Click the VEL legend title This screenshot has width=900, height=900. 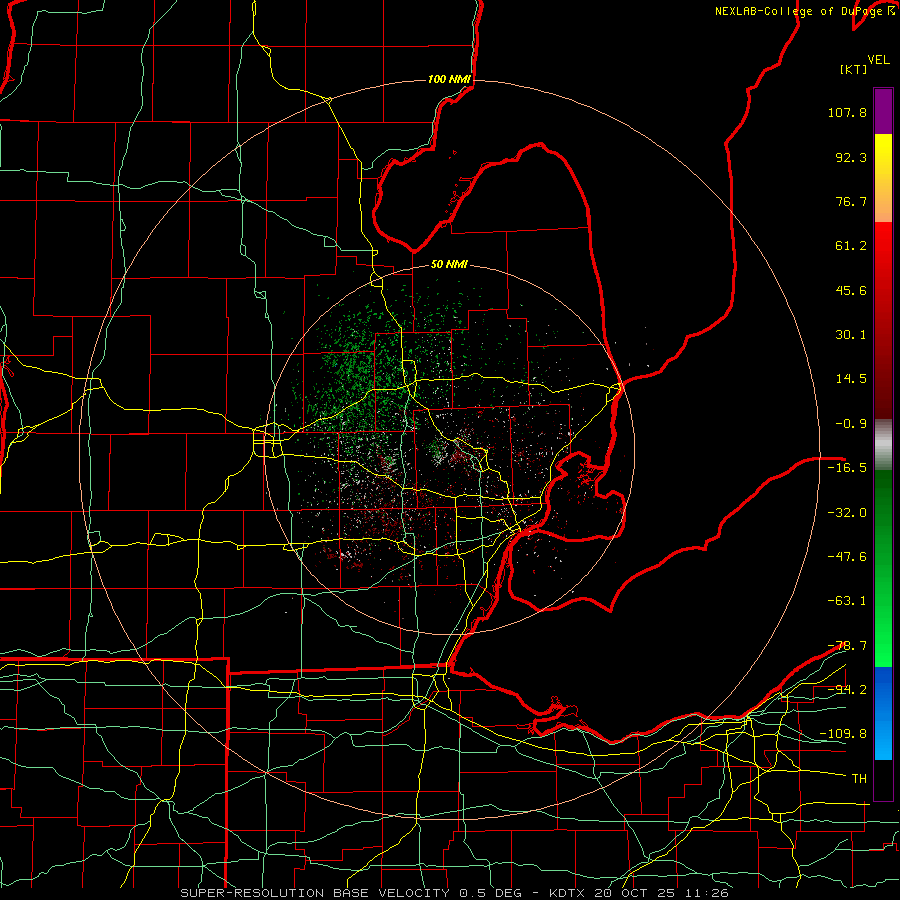pyautogui.click(x=878, y=60)
